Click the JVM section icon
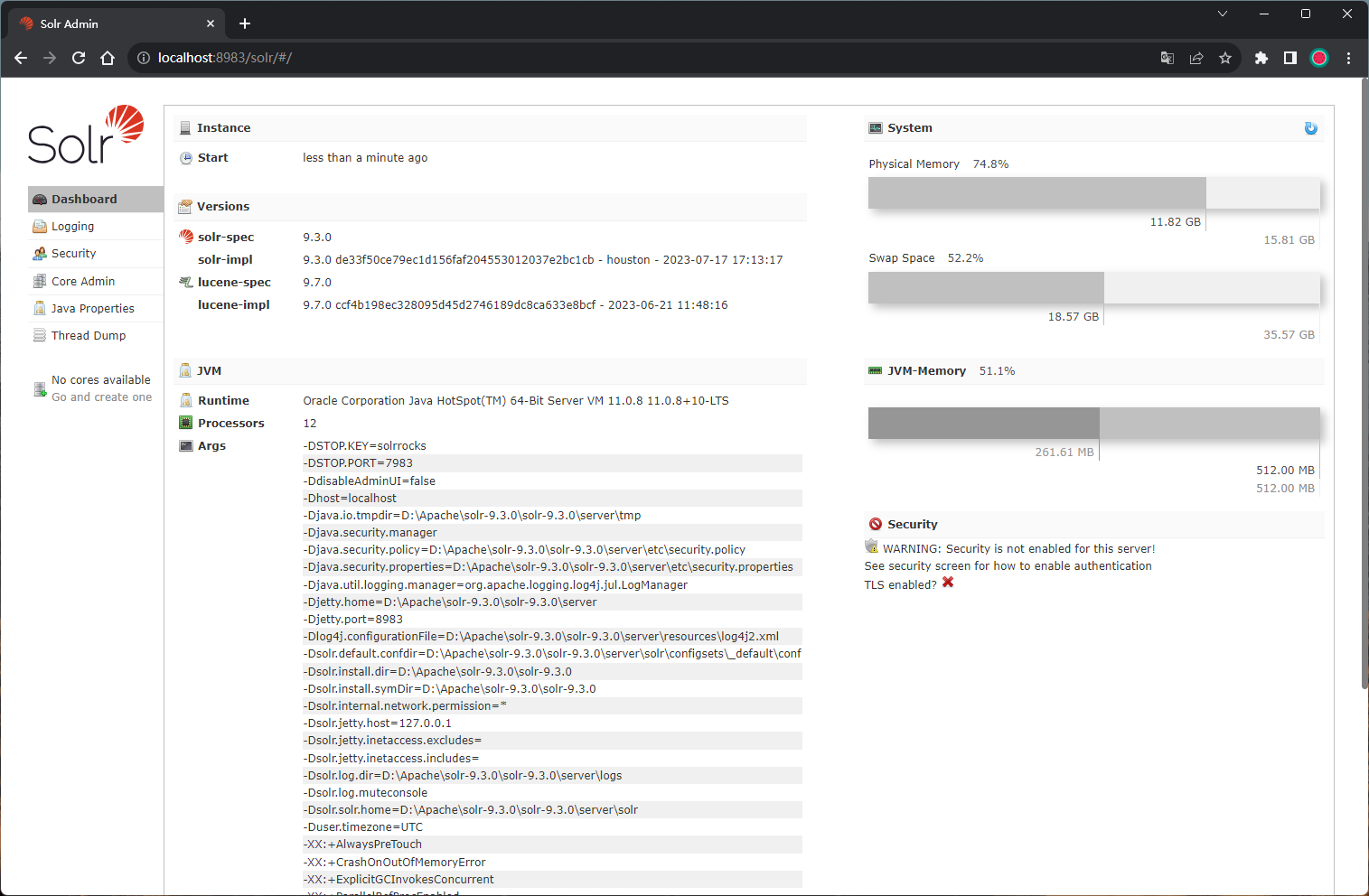The image size is (1369, 896). click(x=185, y=370)
